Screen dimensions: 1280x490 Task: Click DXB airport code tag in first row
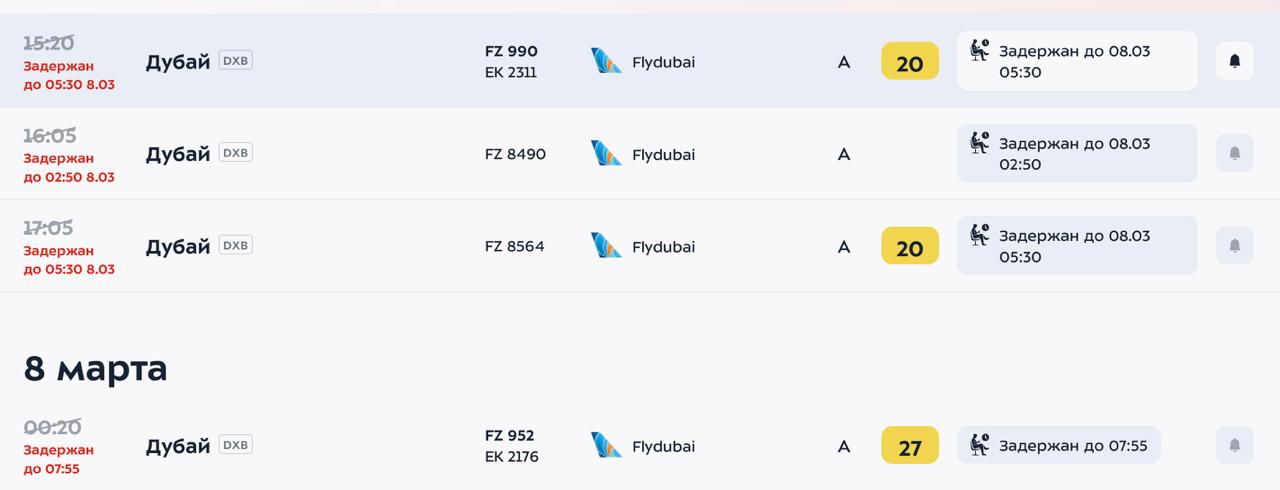(x=236, y=60)
